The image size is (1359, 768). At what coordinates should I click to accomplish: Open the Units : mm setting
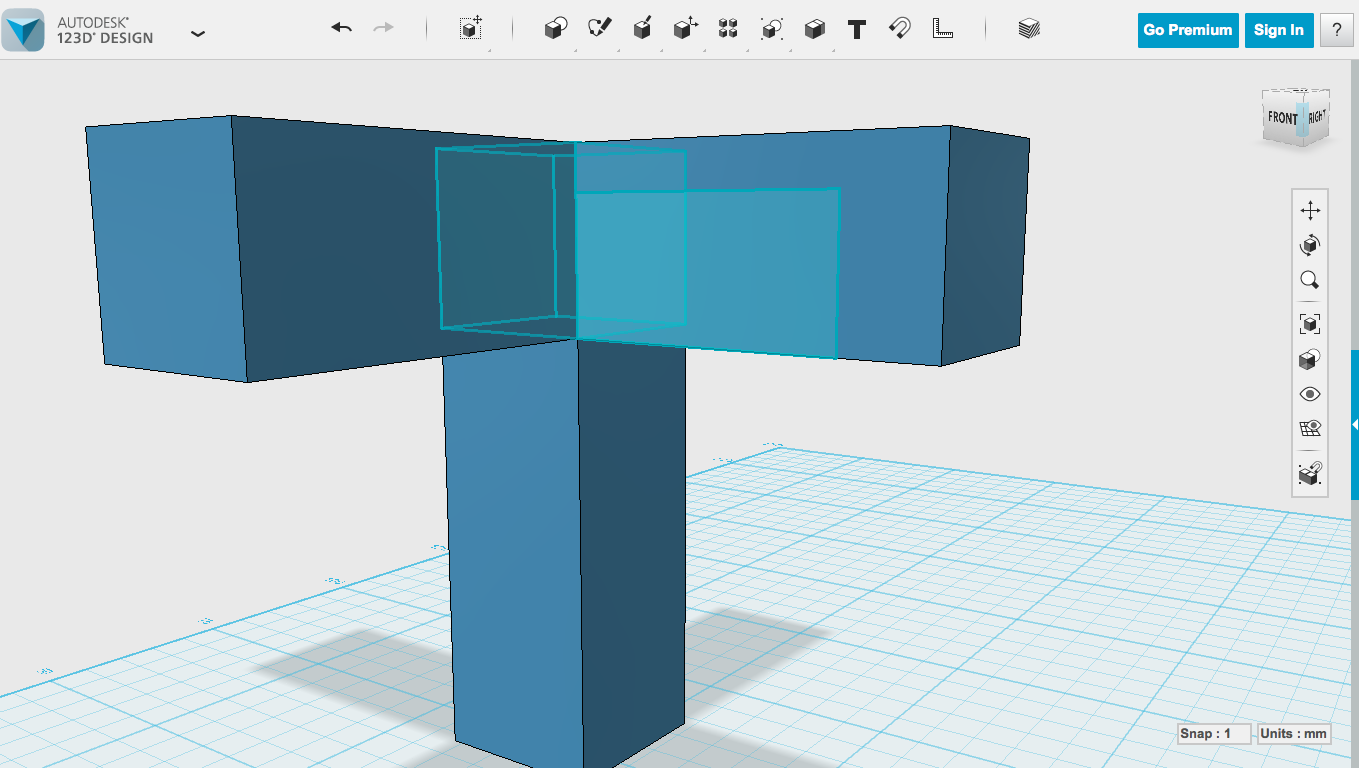click(1294, 734)
